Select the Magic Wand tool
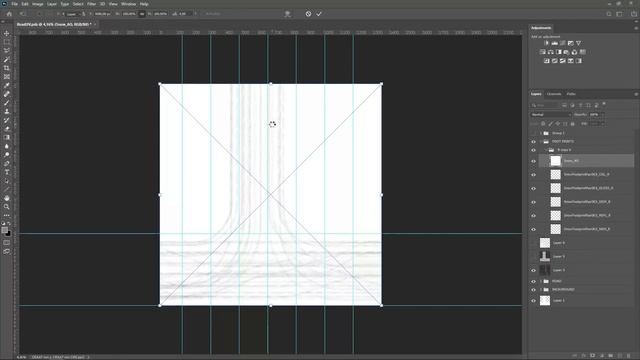This screenshot has height=360, width=640. pos(7,60)
